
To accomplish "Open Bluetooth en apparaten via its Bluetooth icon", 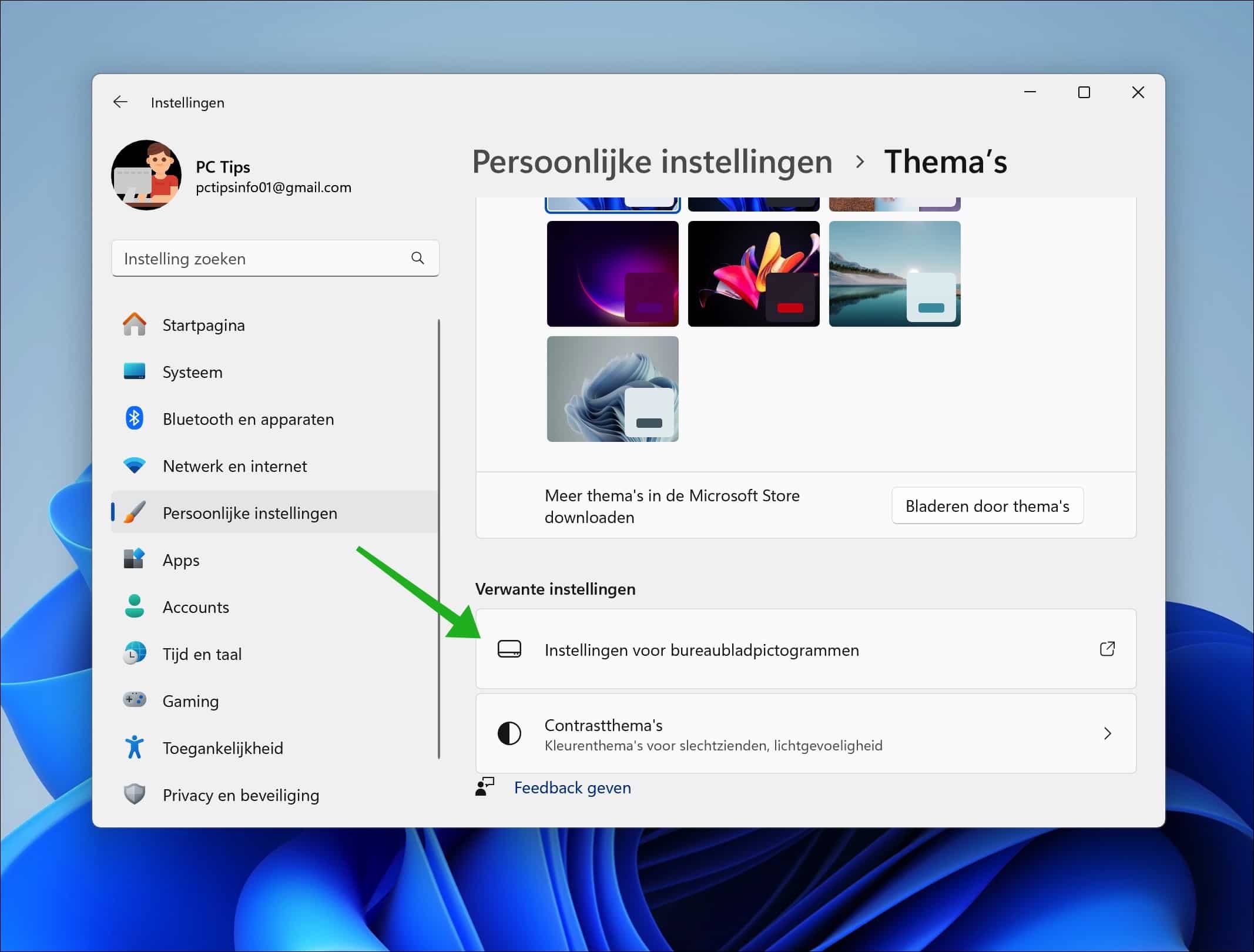I will [x=135, y=418].
